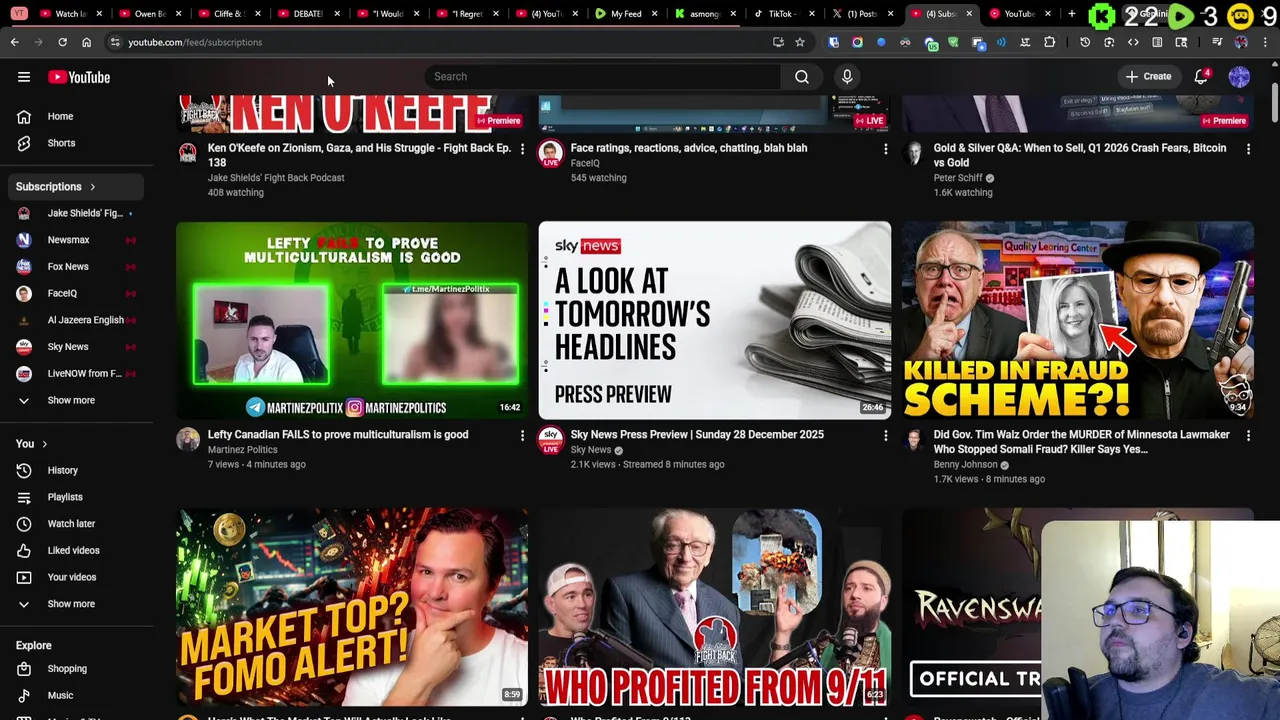The width and height of the screenshot is (1280, 720).
Task: Open History in the sidebar
Action: (77, 470)
